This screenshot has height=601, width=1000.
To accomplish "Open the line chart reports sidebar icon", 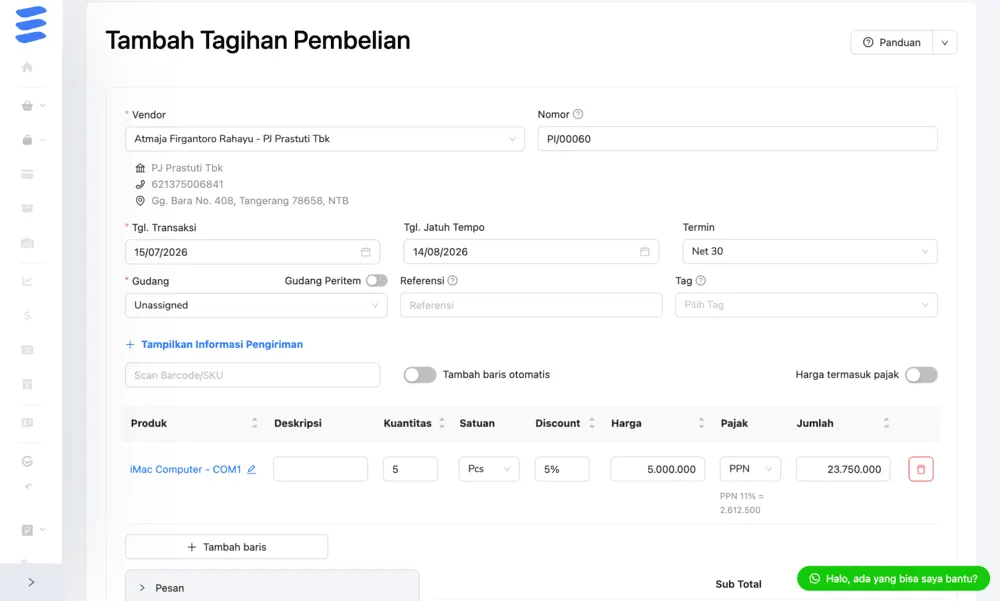I will 27,281.
